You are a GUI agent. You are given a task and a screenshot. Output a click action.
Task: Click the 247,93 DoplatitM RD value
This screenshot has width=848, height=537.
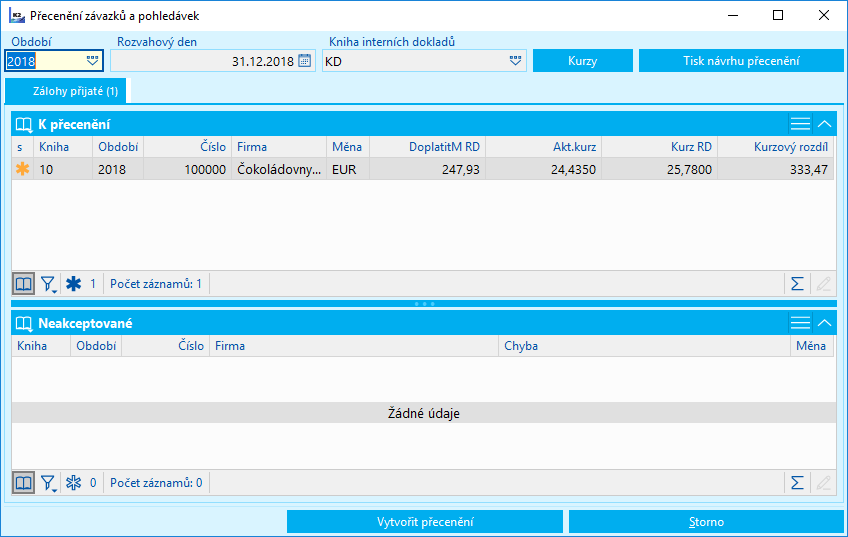[428, 169]
